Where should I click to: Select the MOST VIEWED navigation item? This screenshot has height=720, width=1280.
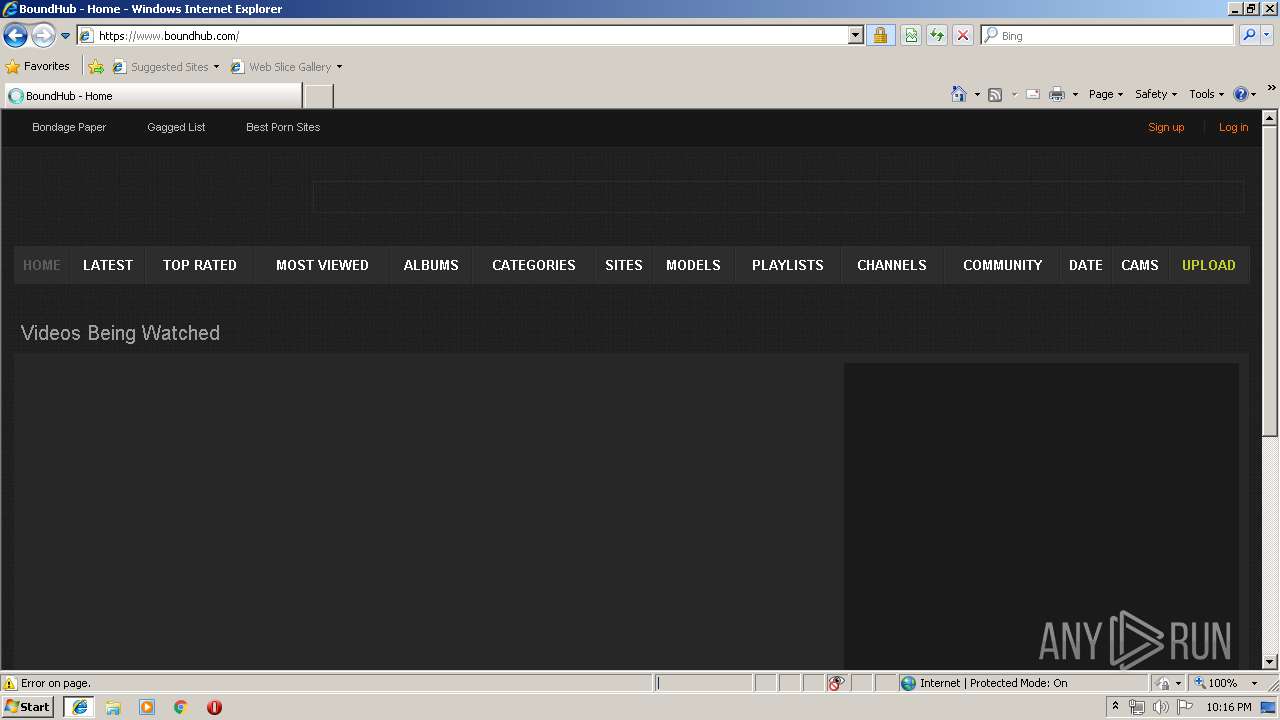322,265
